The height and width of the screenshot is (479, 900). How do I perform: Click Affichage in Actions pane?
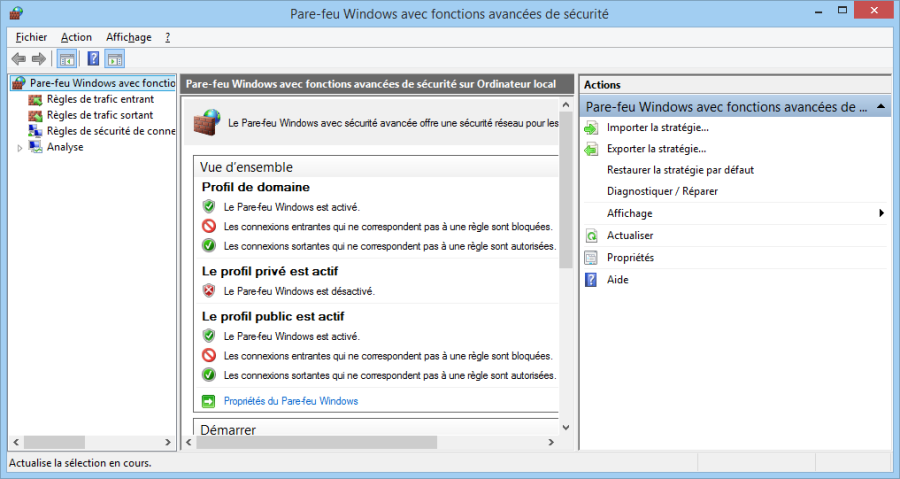(x=630, y=213)
